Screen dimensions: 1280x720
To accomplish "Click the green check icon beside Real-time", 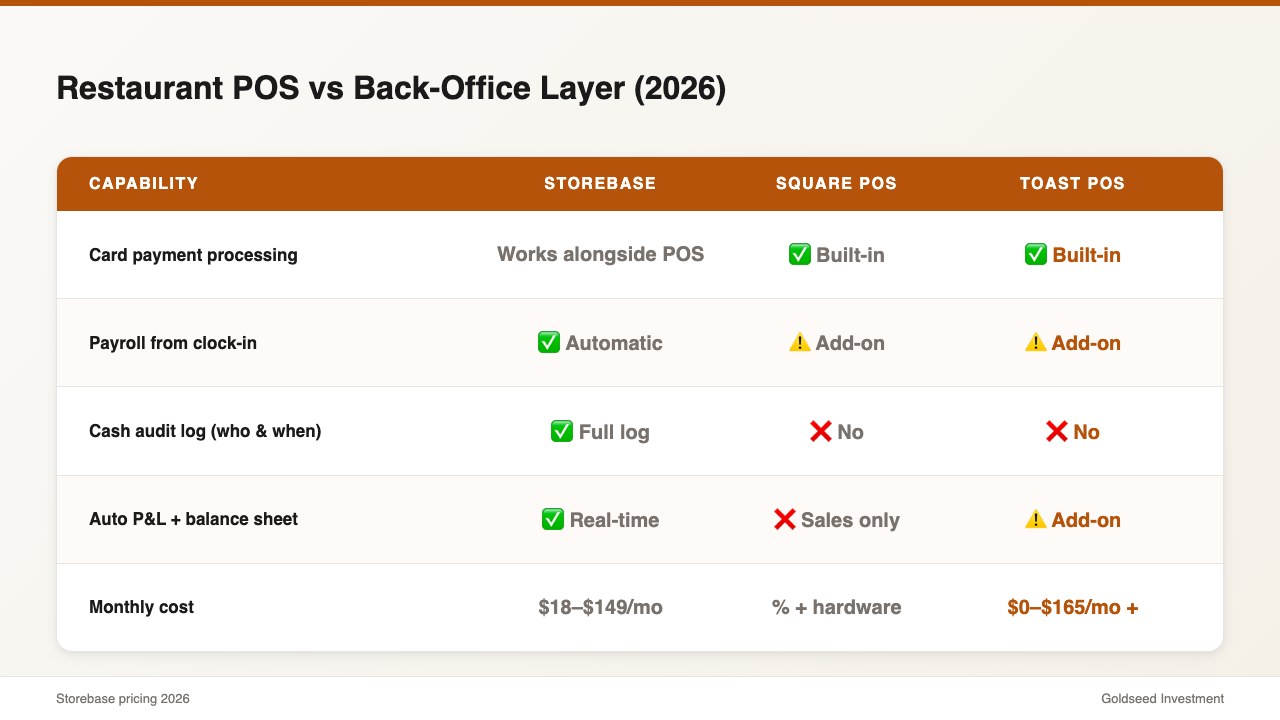I will (553, 519).
